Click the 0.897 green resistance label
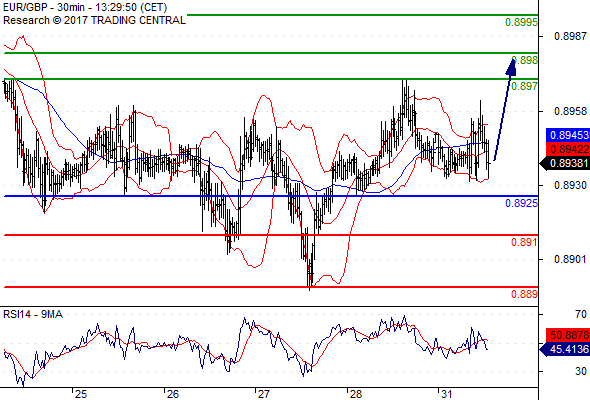This screenshot has width=590, height=400. click(x=525, y=86)
